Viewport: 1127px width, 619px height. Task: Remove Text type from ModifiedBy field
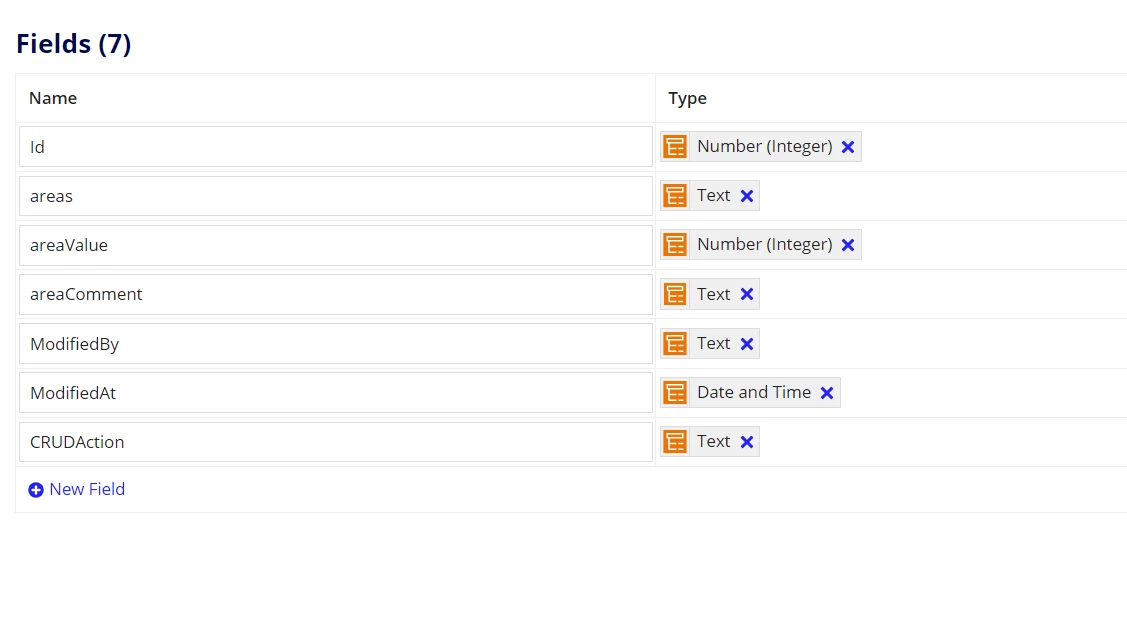coord(747,344)
